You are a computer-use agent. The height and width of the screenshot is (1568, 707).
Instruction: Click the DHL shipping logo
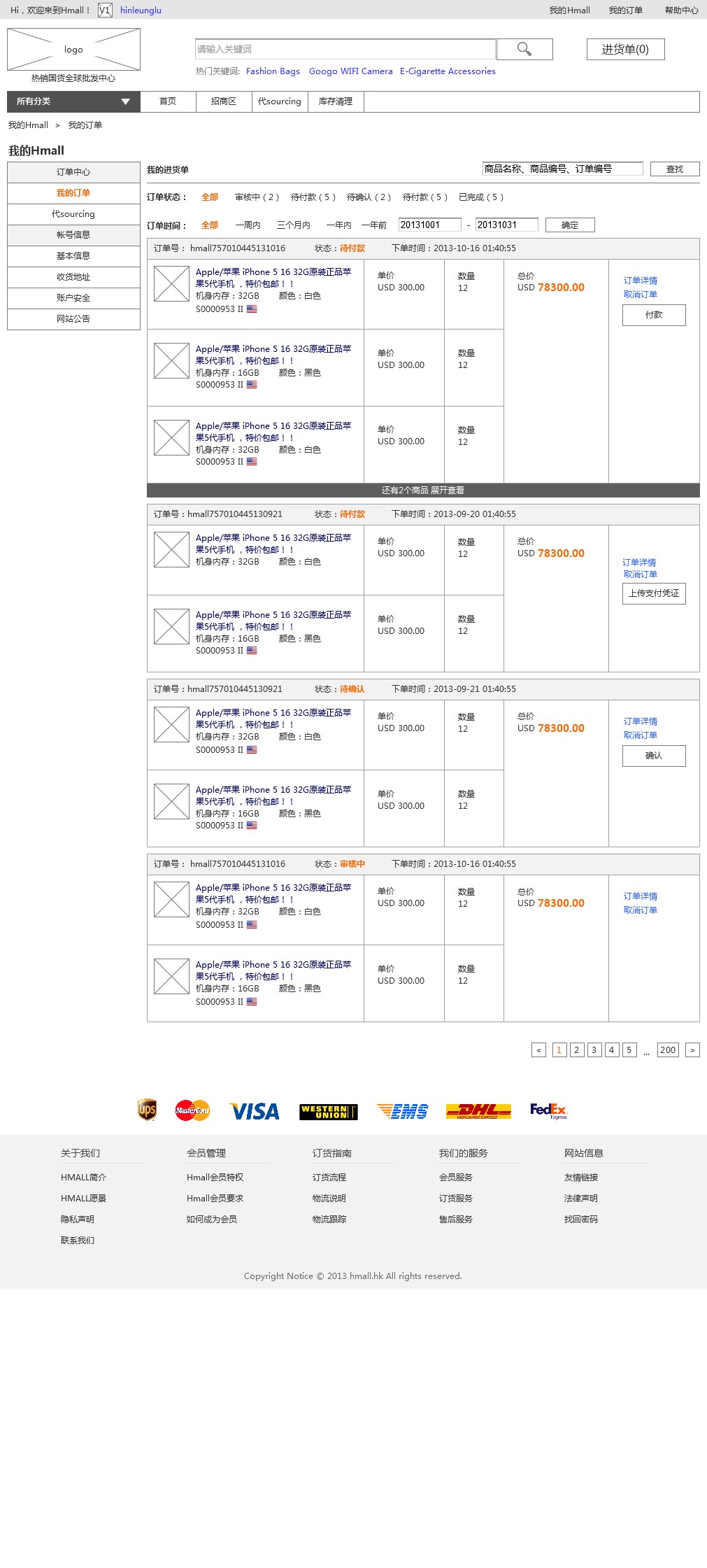(x=478, y=1111)
